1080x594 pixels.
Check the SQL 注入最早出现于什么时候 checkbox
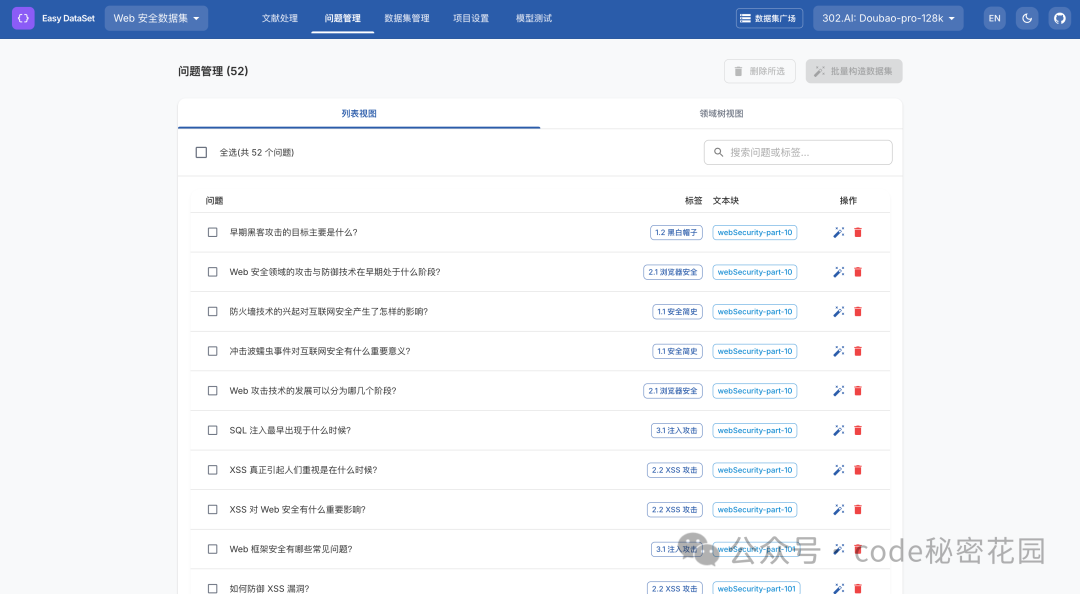click(213, 431)
